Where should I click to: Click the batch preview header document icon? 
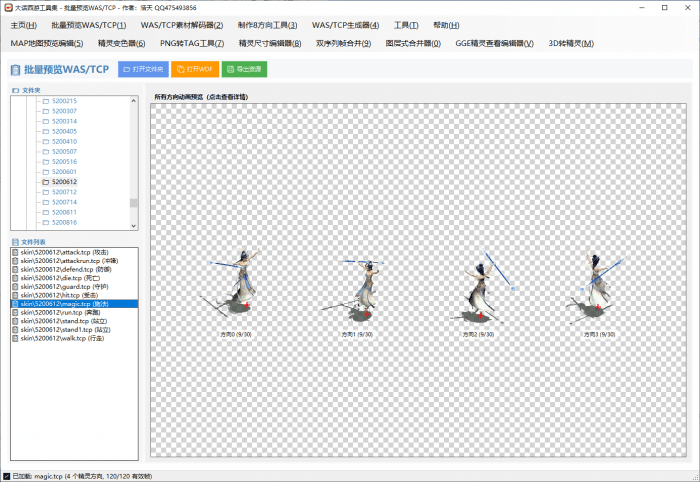15,69
